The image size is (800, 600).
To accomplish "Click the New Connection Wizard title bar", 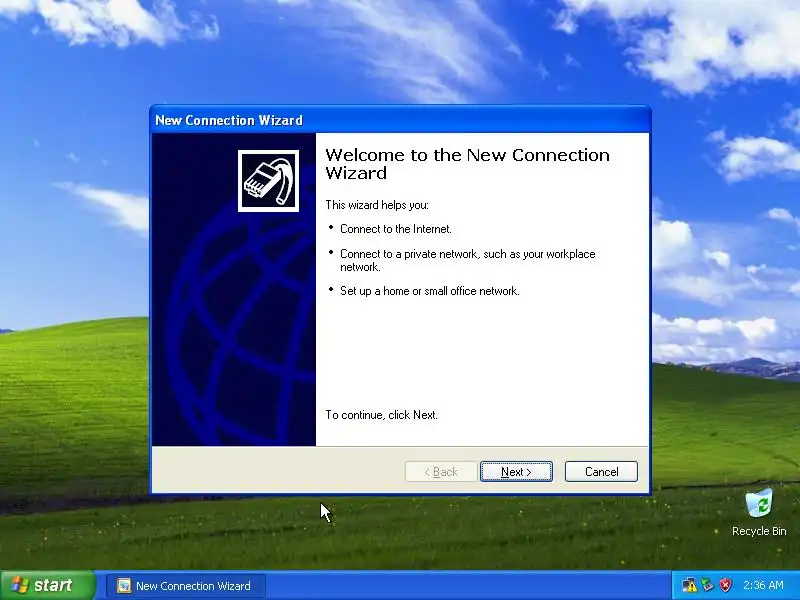I will click(x=401, y=120).
